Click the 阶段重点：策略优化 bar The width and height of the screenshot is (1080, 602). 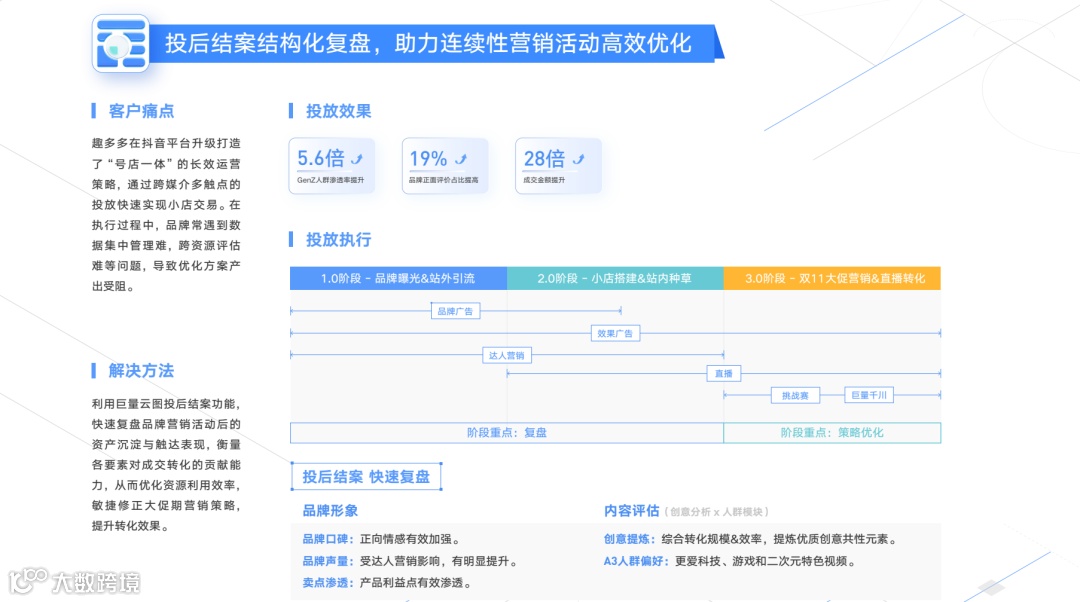coord(832,433)
